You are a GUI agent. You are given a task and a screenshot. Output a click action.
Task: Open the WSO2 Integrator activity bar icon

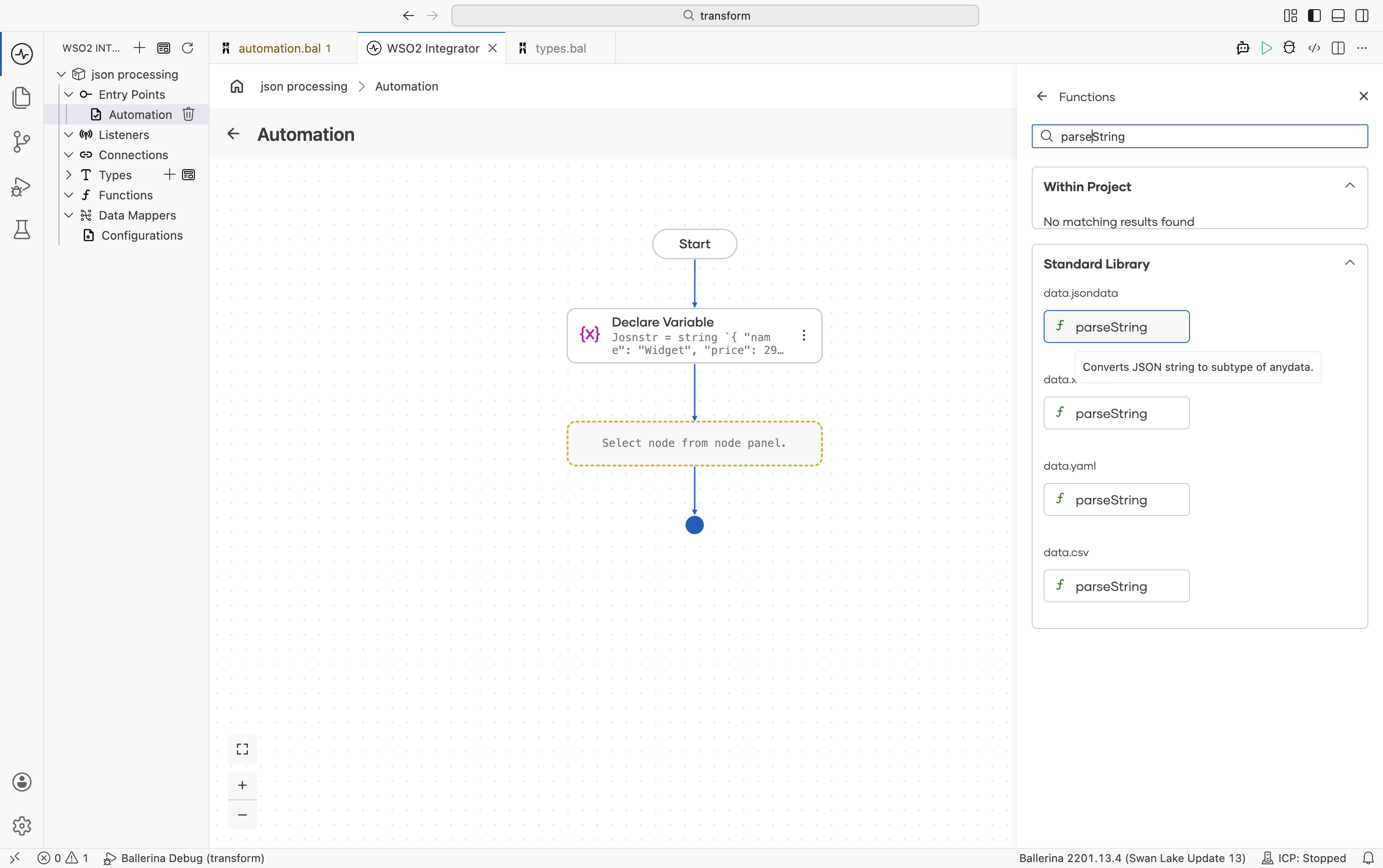point(22,54)
